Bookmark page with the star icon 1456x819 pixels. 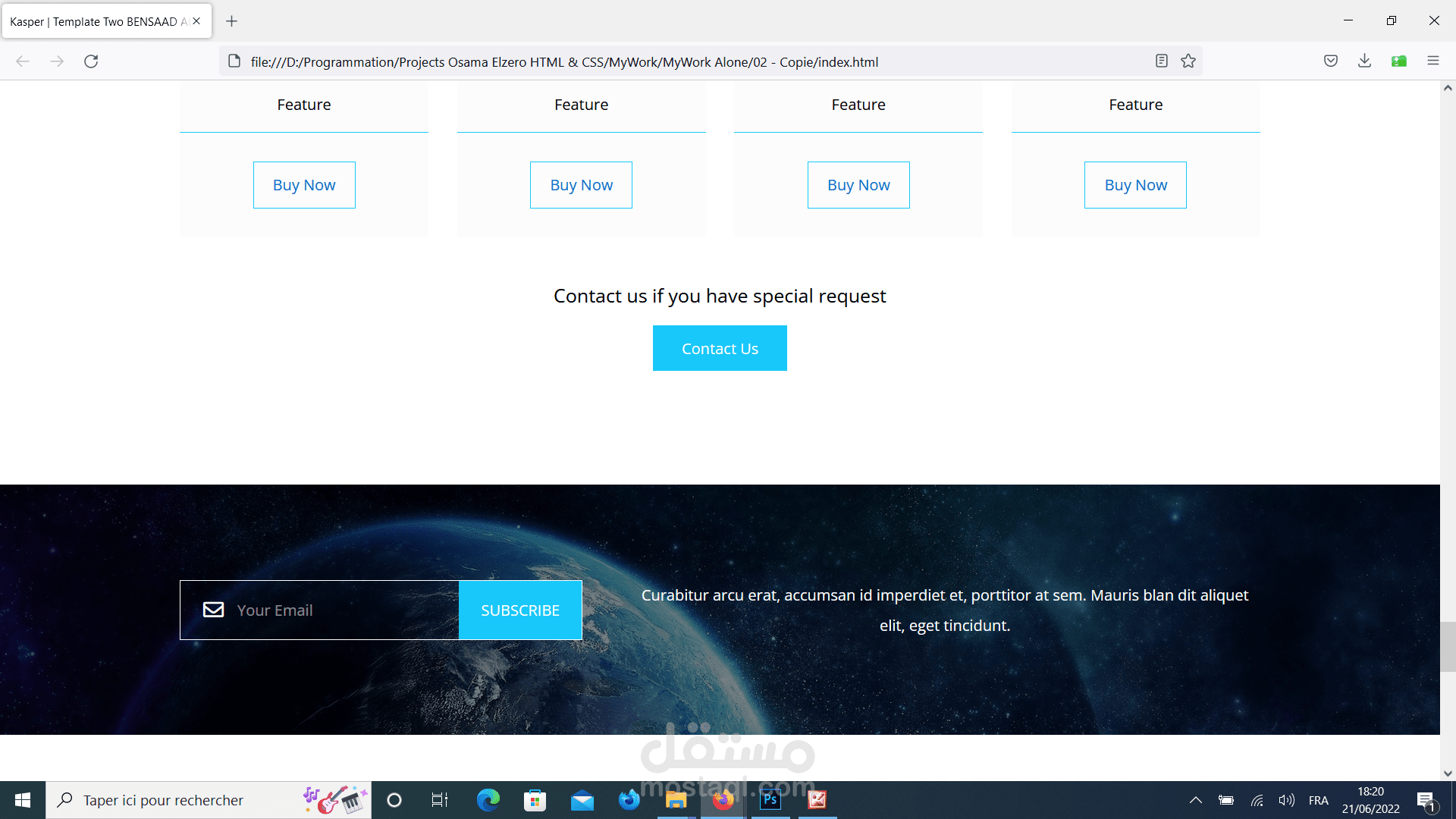coord(1188,61)
